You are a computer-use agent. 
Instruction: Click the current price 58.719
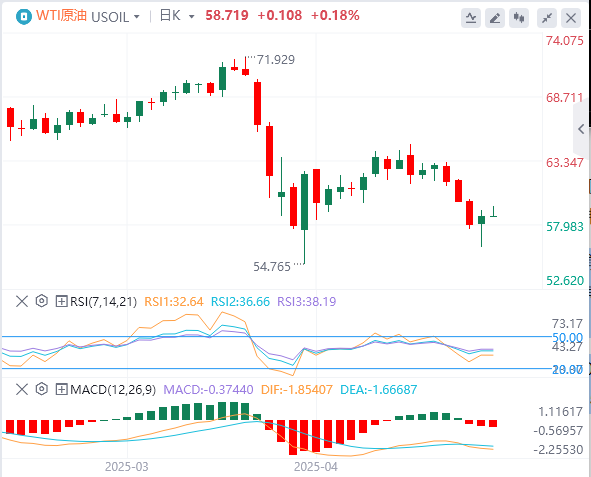point(227,15)
